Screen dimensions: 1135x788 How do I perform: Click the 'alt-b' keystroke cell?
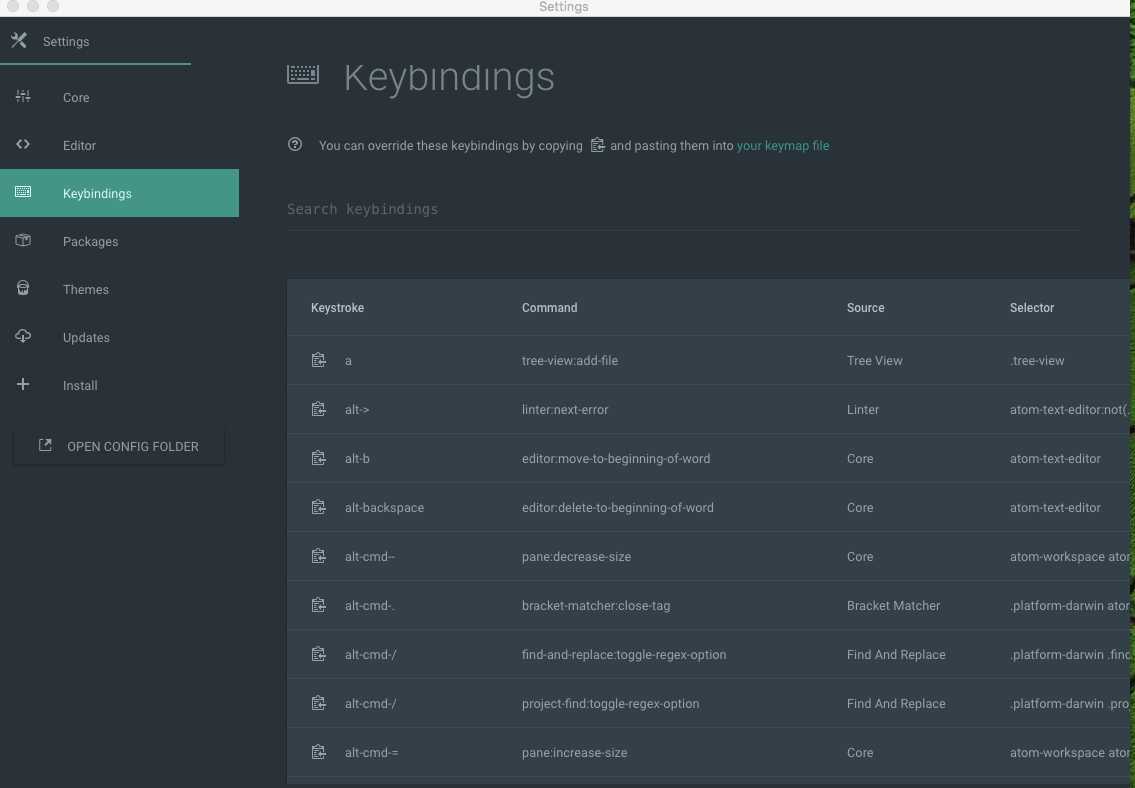pos(357,458)
